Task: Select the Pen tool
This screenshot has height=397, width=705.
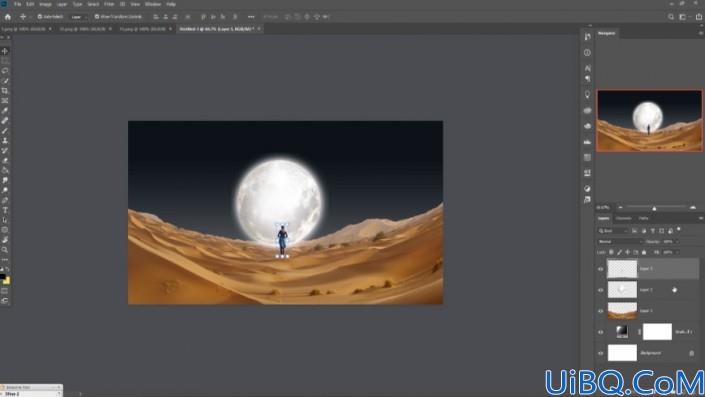Action: 5,200
